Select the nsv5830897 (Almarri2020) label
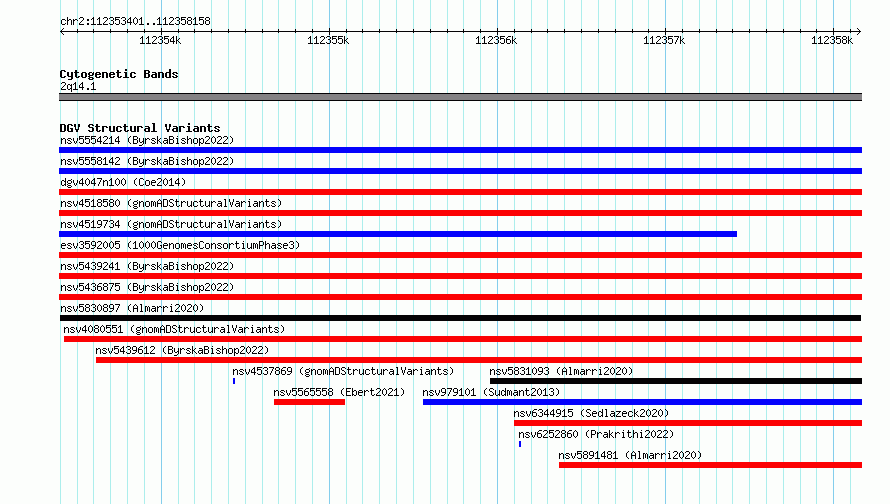The width and height of the screenshot is (890, 504). point(132,308)
